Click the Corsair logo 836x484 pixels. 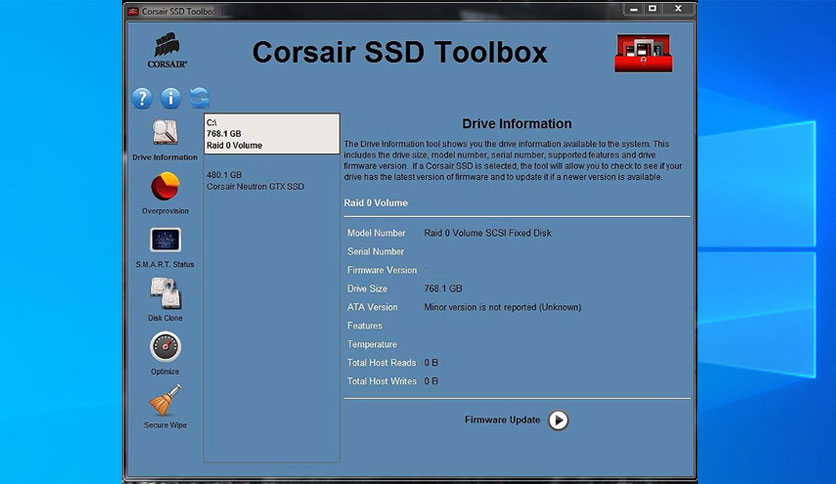167,51
